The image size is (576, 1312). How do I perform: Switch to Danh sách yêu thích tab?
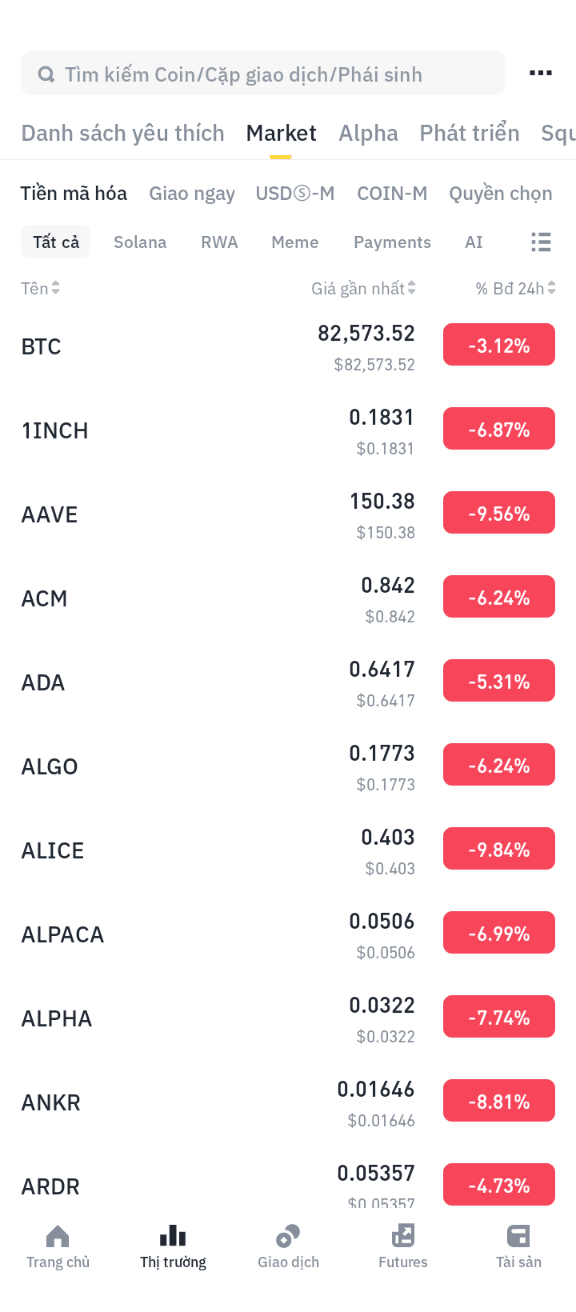123,133
